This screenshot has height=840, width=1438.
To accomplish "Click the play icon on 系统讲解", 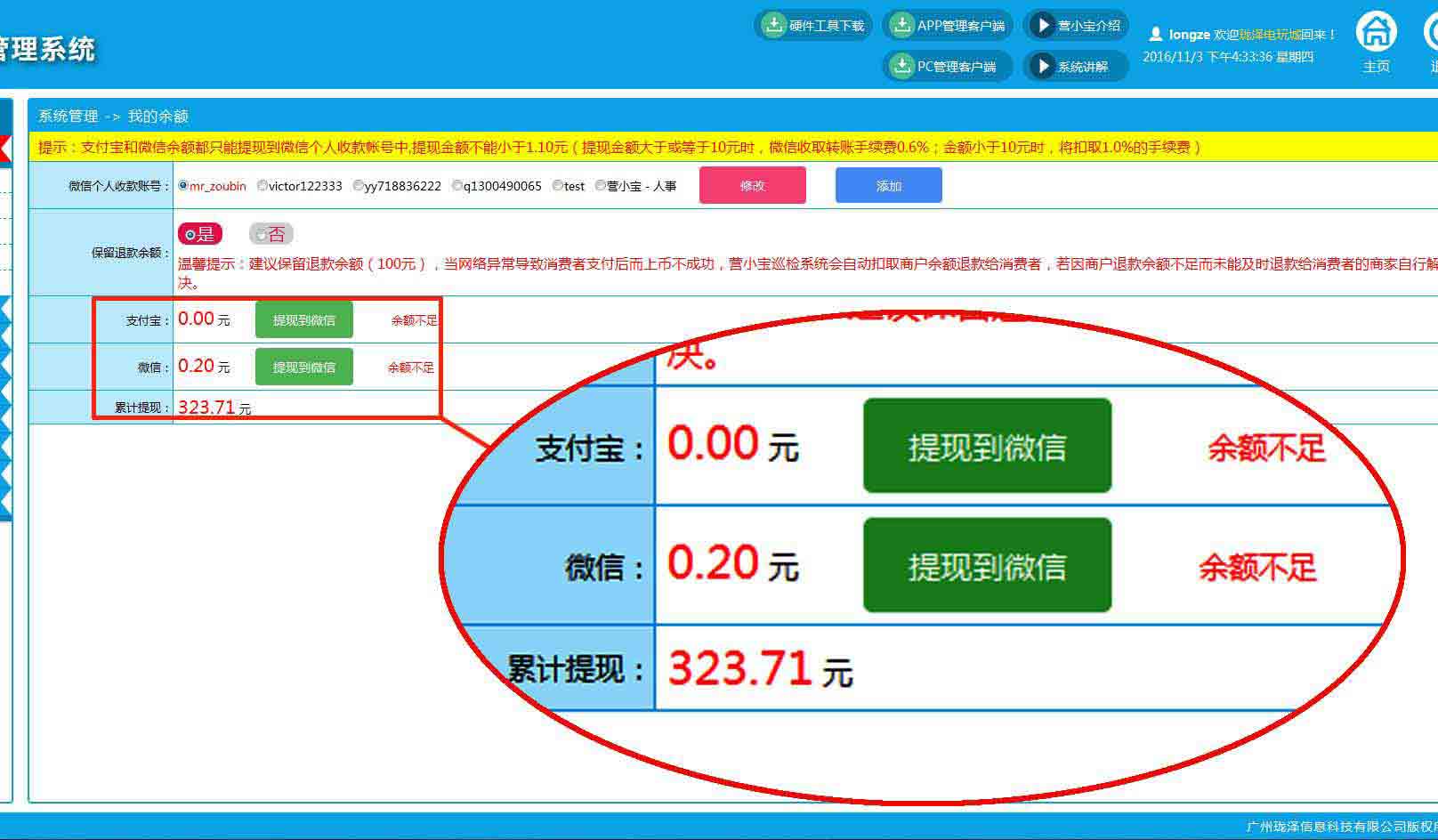I will point(1042,66).
